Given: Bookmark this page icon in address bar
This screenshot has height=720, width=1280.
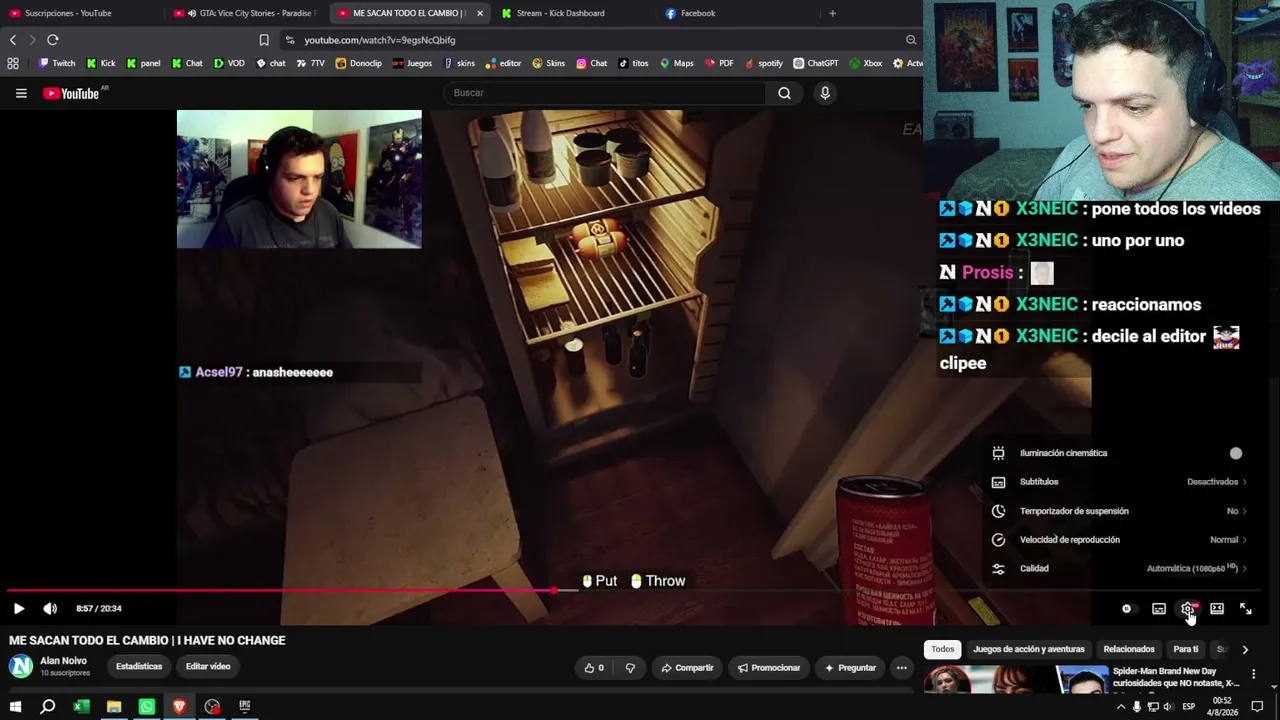Looking at the screenshot, I should point(264,40).
